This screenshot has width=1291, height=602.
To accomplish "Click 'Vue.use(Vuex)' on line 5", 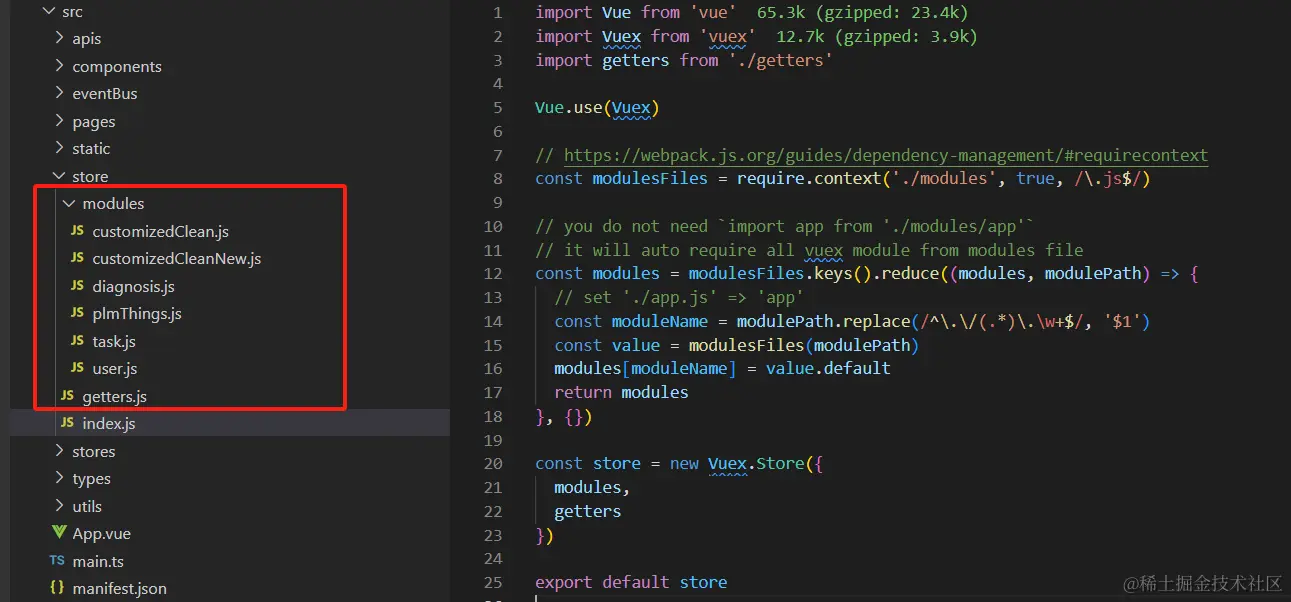I will tap(597, 108).
